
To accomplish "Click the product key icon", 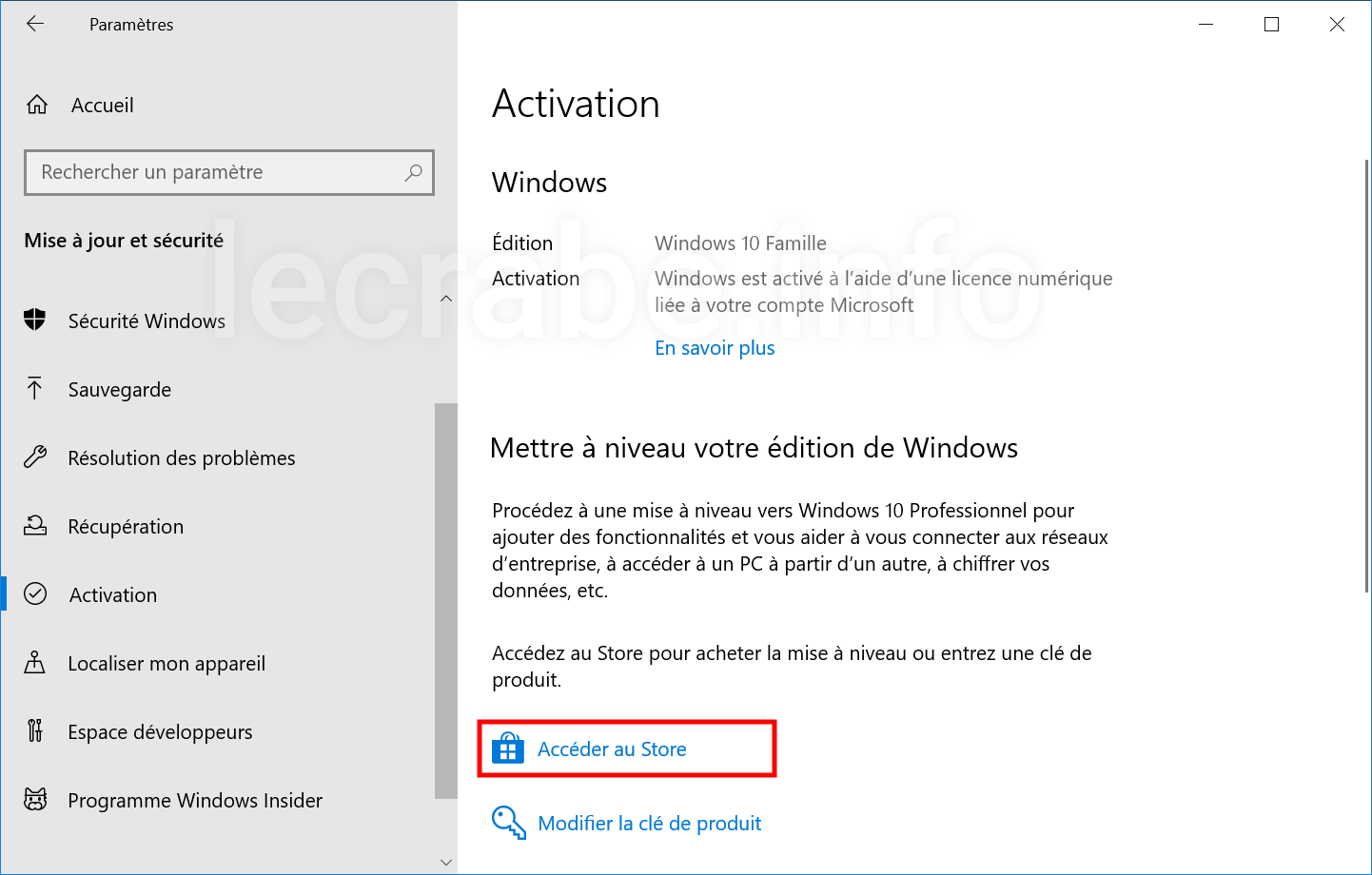I will tap(509, 823).
